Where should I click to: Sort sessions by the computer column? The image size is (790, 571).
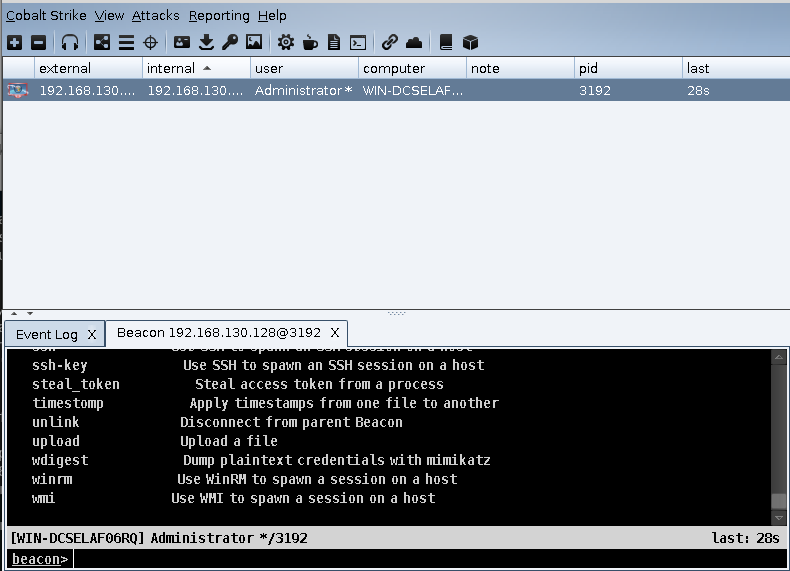pos(412,68)
